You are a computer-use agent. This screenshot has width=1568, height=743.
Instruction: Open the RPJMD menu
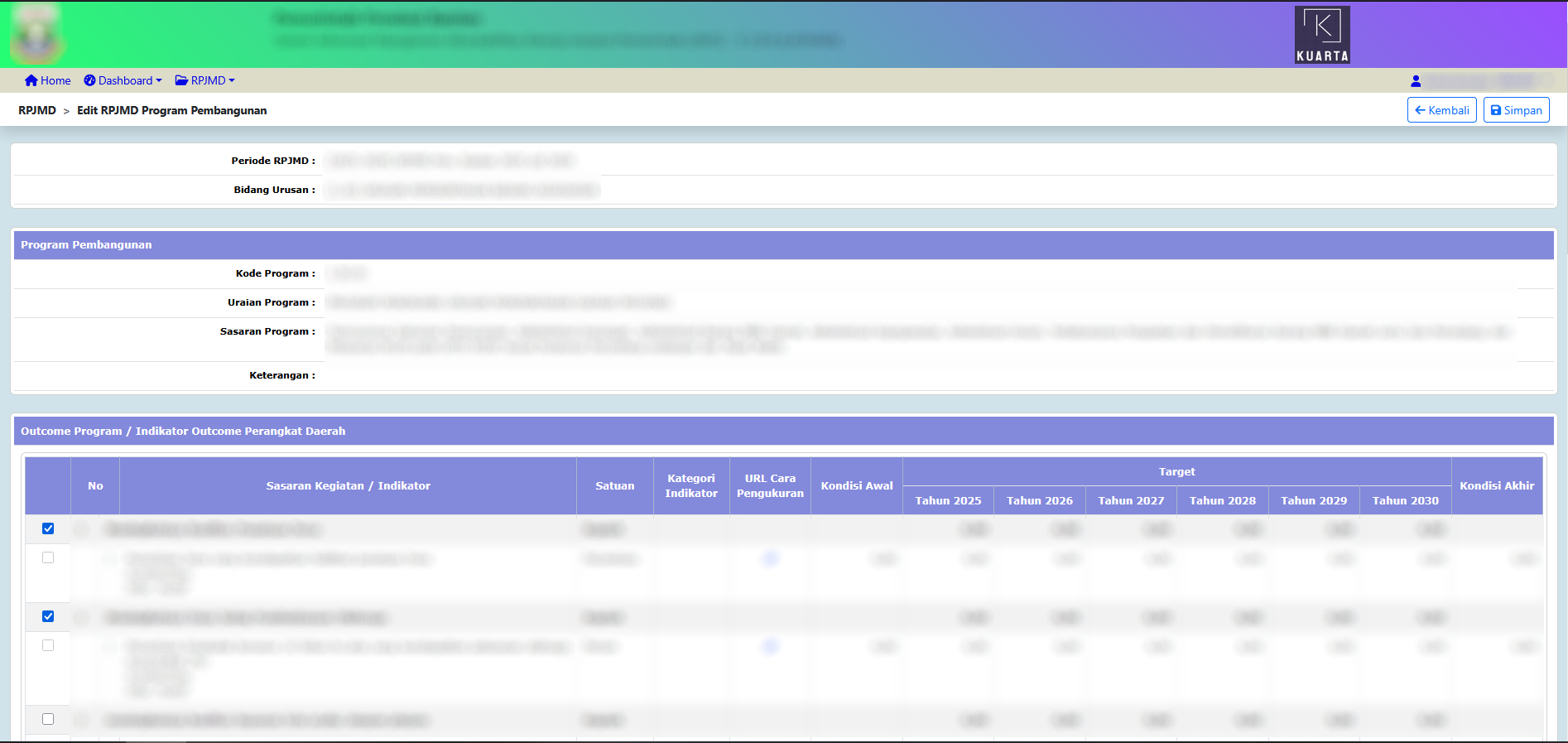point(204,80)
